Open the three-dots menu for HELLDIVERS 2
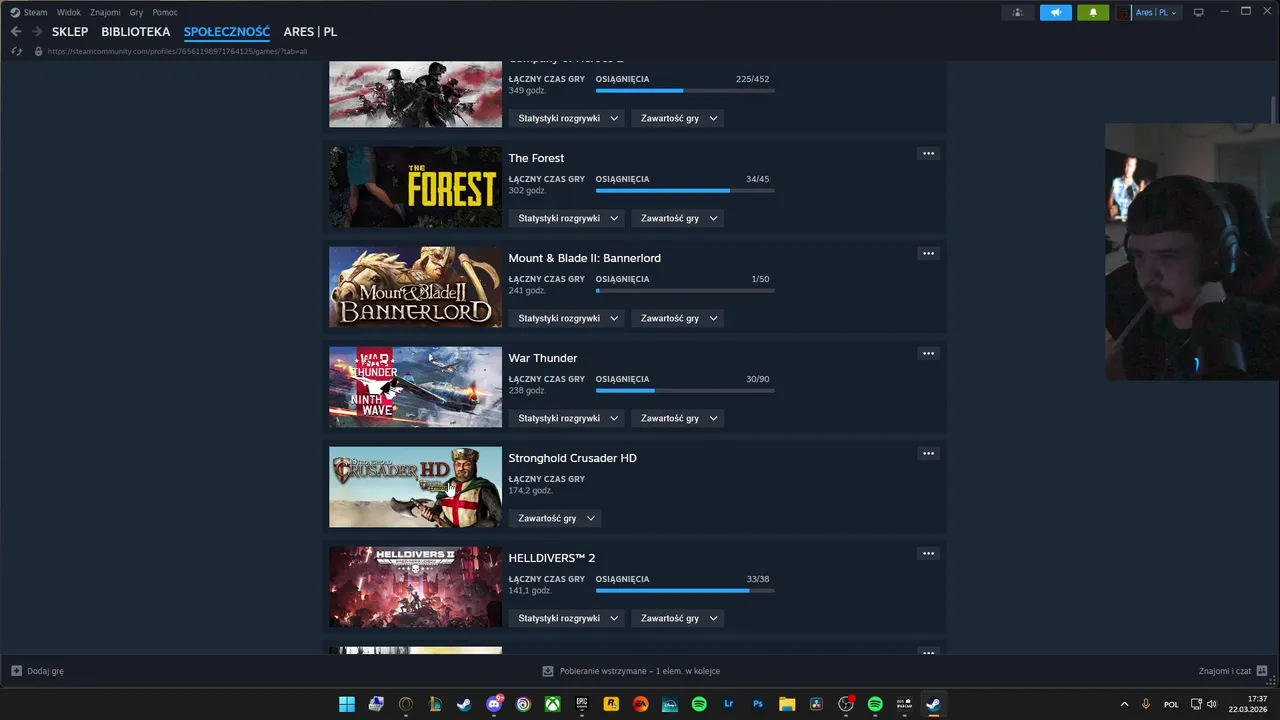 click(928, 553)
